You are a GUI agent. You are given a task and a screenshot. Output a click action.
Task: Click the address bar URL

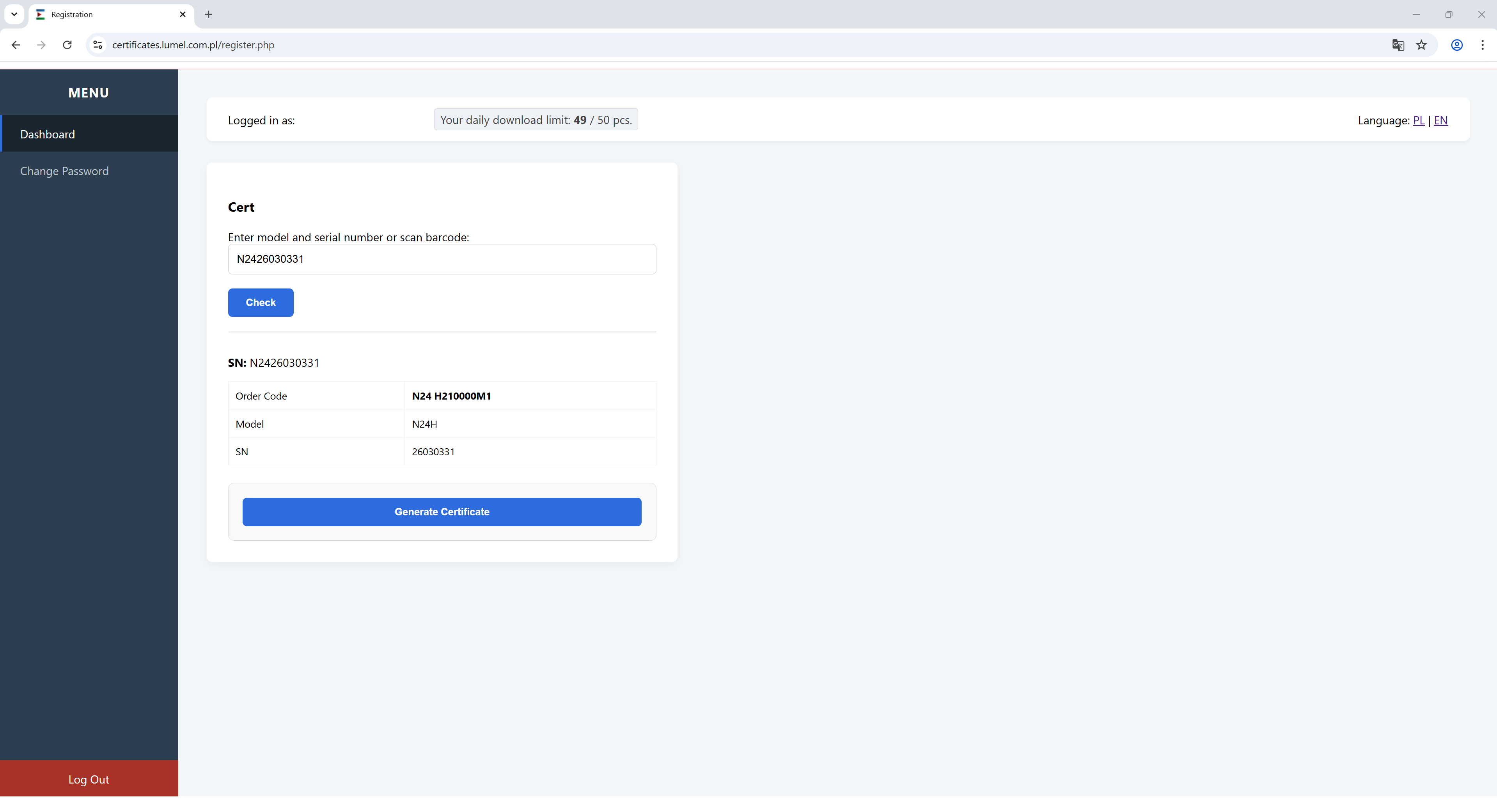193,45
